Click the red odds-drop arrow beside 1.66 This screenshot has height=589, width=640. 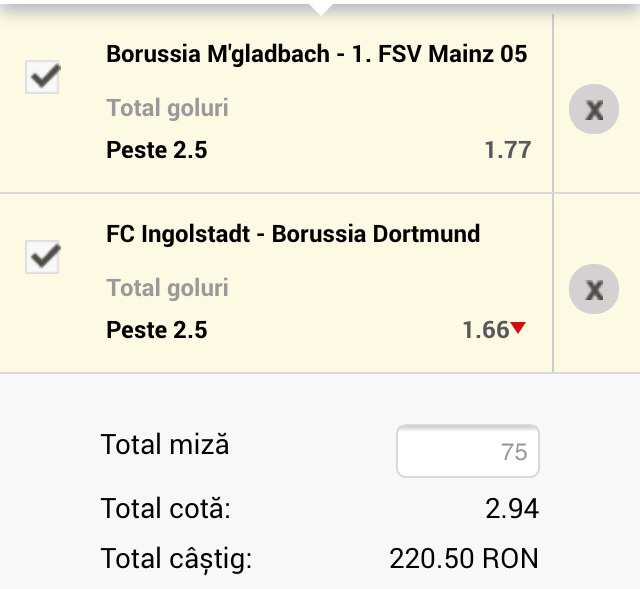pyautogui.click(x=518, y=328)
